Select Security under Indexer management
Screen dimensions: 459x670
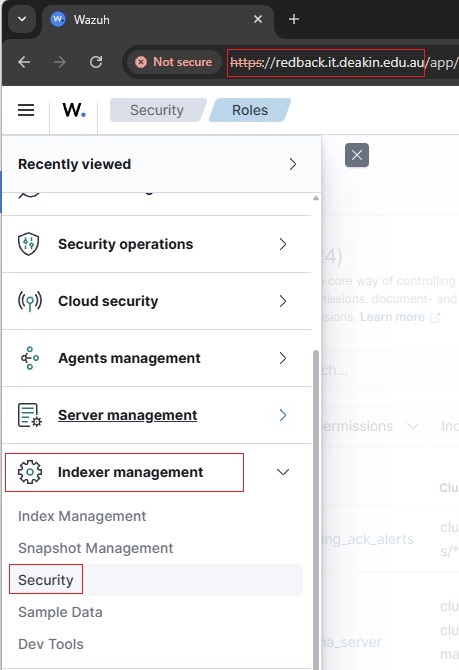pyautogui.click(x=46, y=580)
